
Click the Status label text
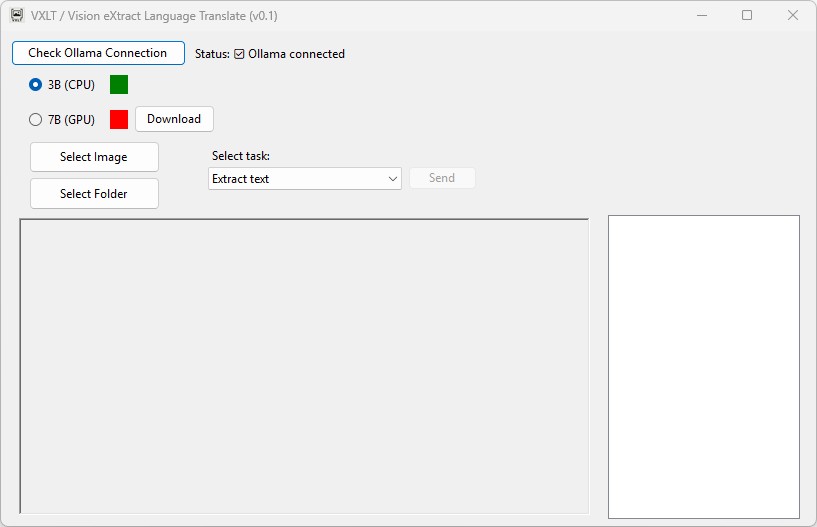212,54
